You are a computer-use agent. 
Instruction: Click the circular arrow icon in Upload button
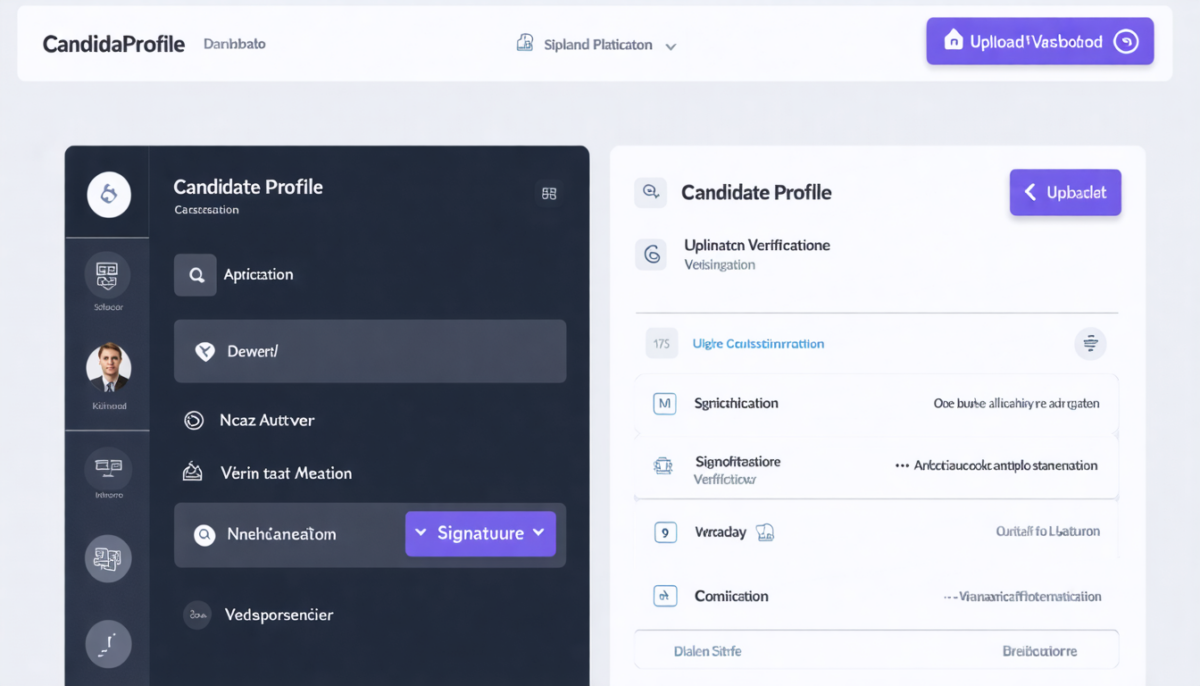[1126, 42]
